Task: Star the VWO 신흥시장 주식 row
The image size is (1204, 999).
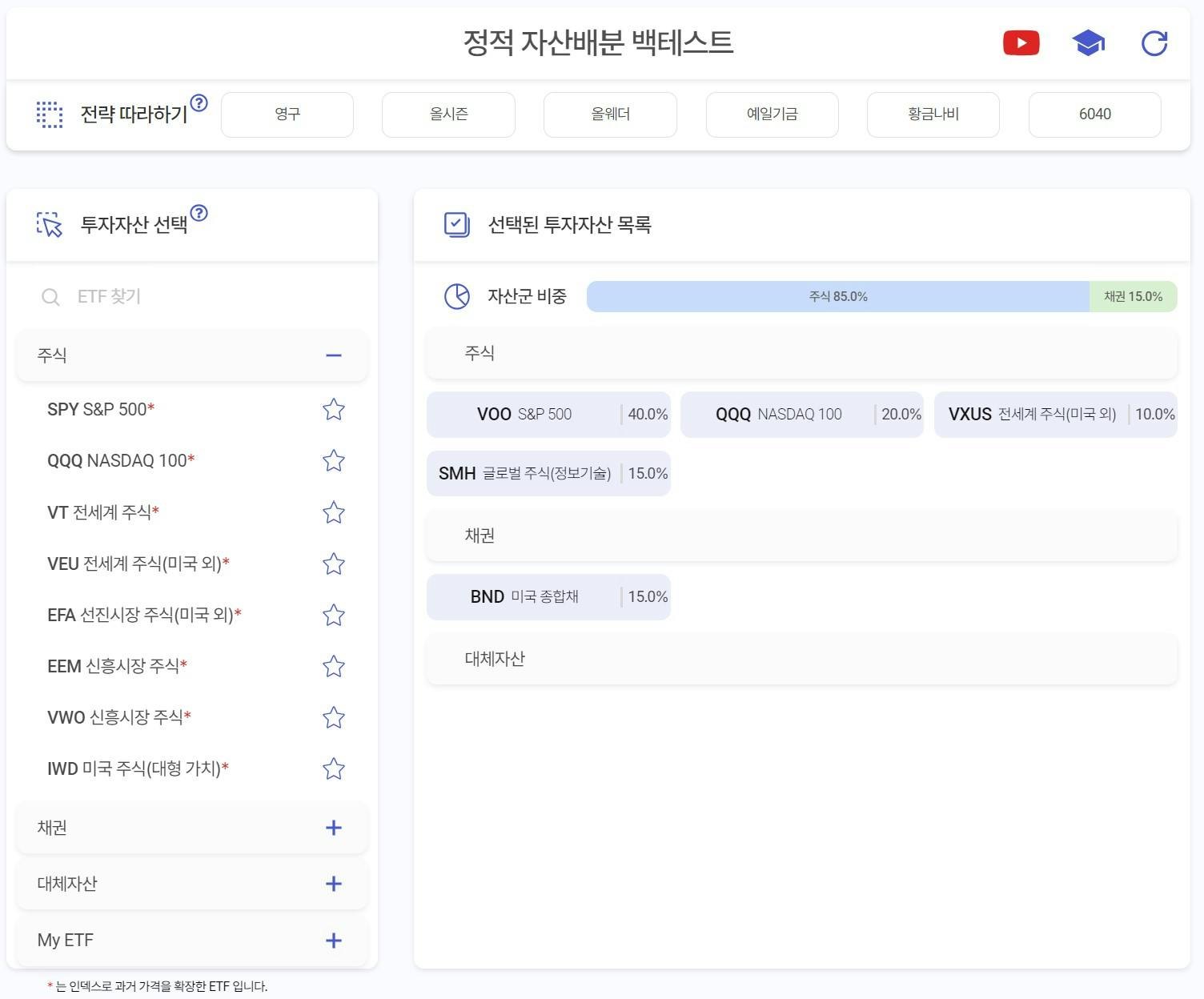Action: tap(334, 717)
